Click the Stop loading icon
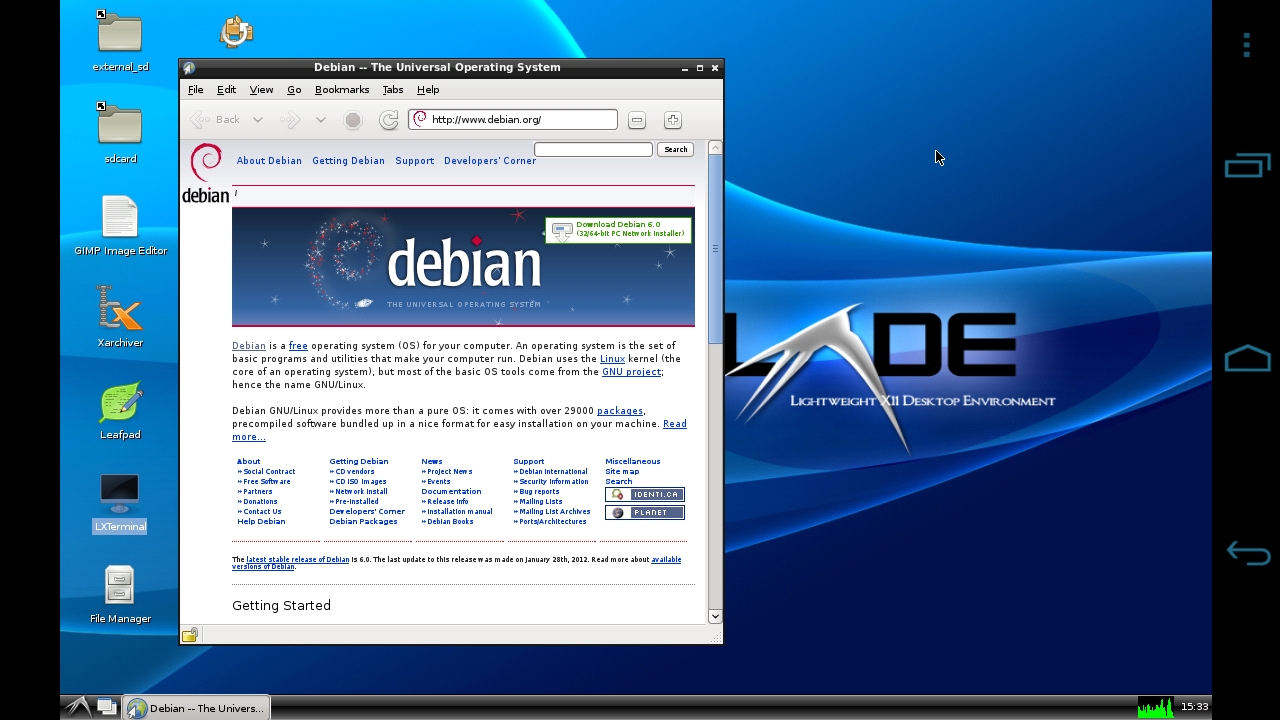The width and height of the screenshot is (1280, 720). point(353,120)
